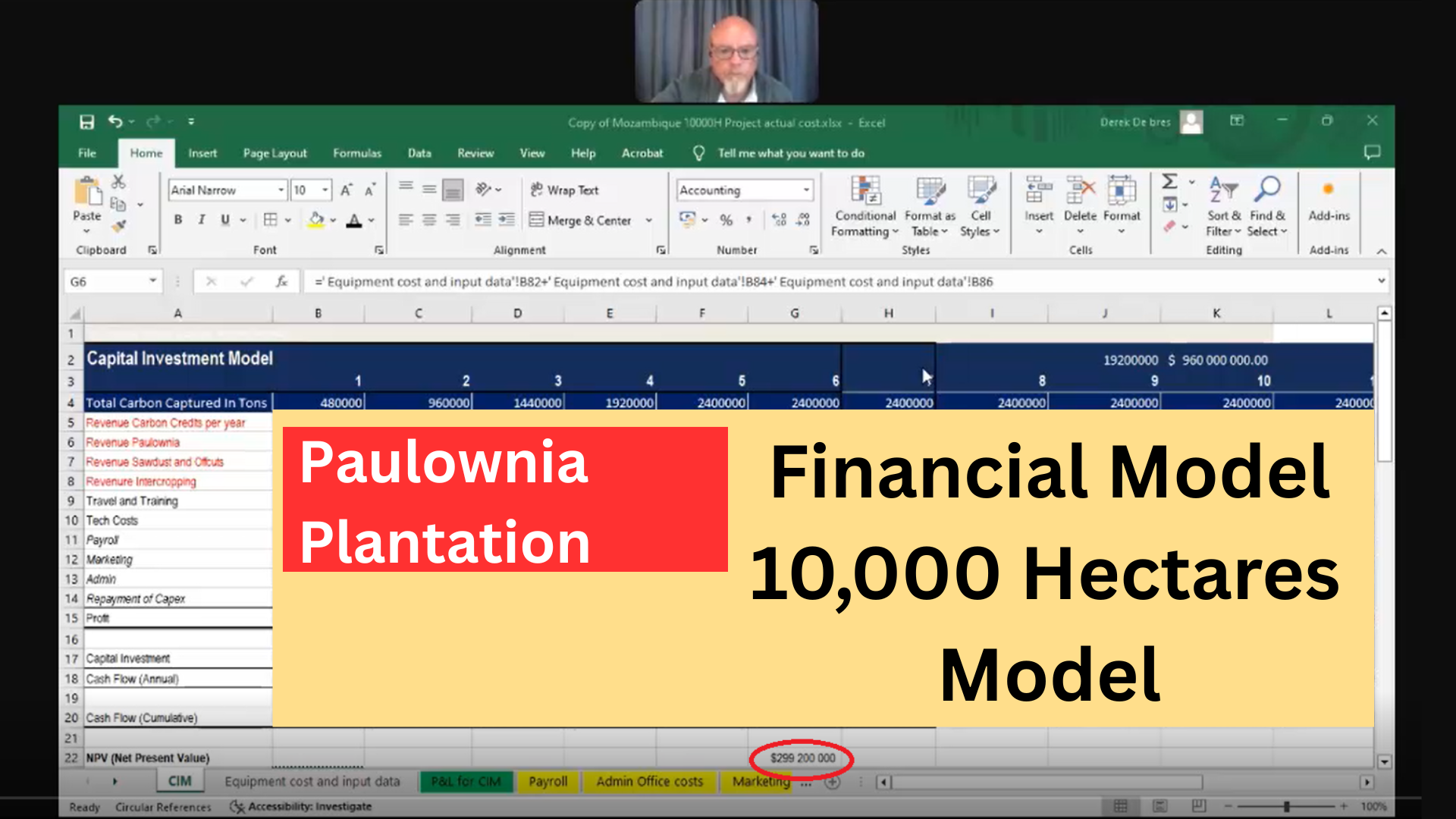Toggle Wrap Text option
This screenshot has width=1456, height=819.
tap(565, 190)
